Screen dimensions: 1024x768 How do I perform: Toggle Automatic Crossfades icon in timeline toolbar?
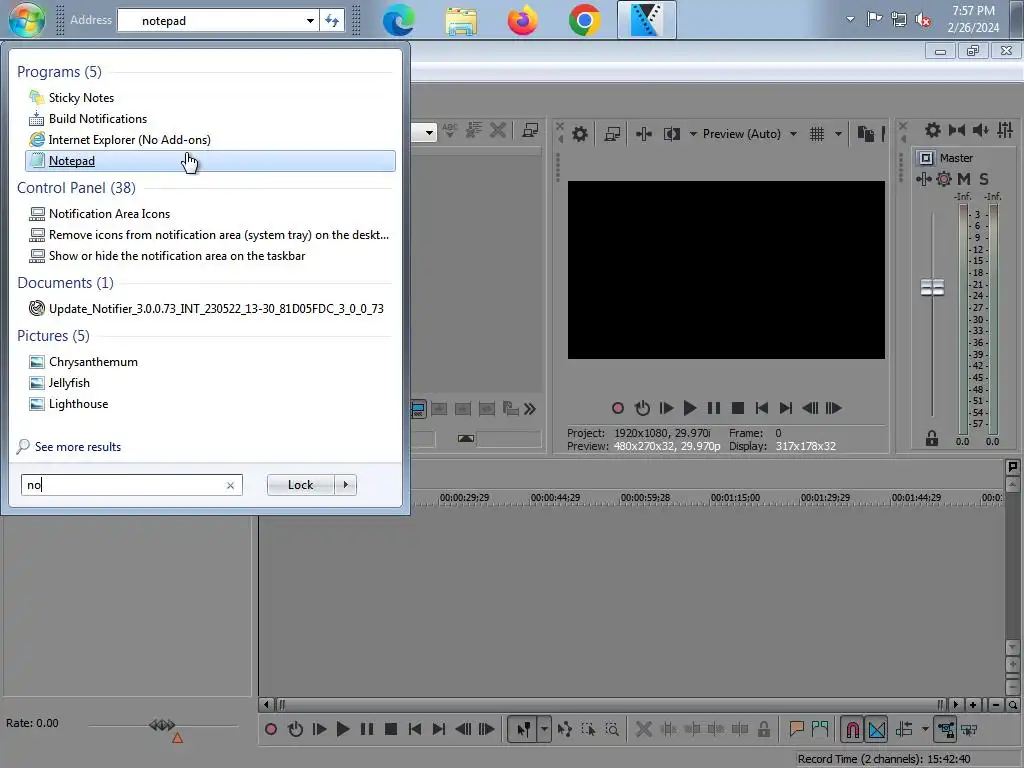[877, 729]
